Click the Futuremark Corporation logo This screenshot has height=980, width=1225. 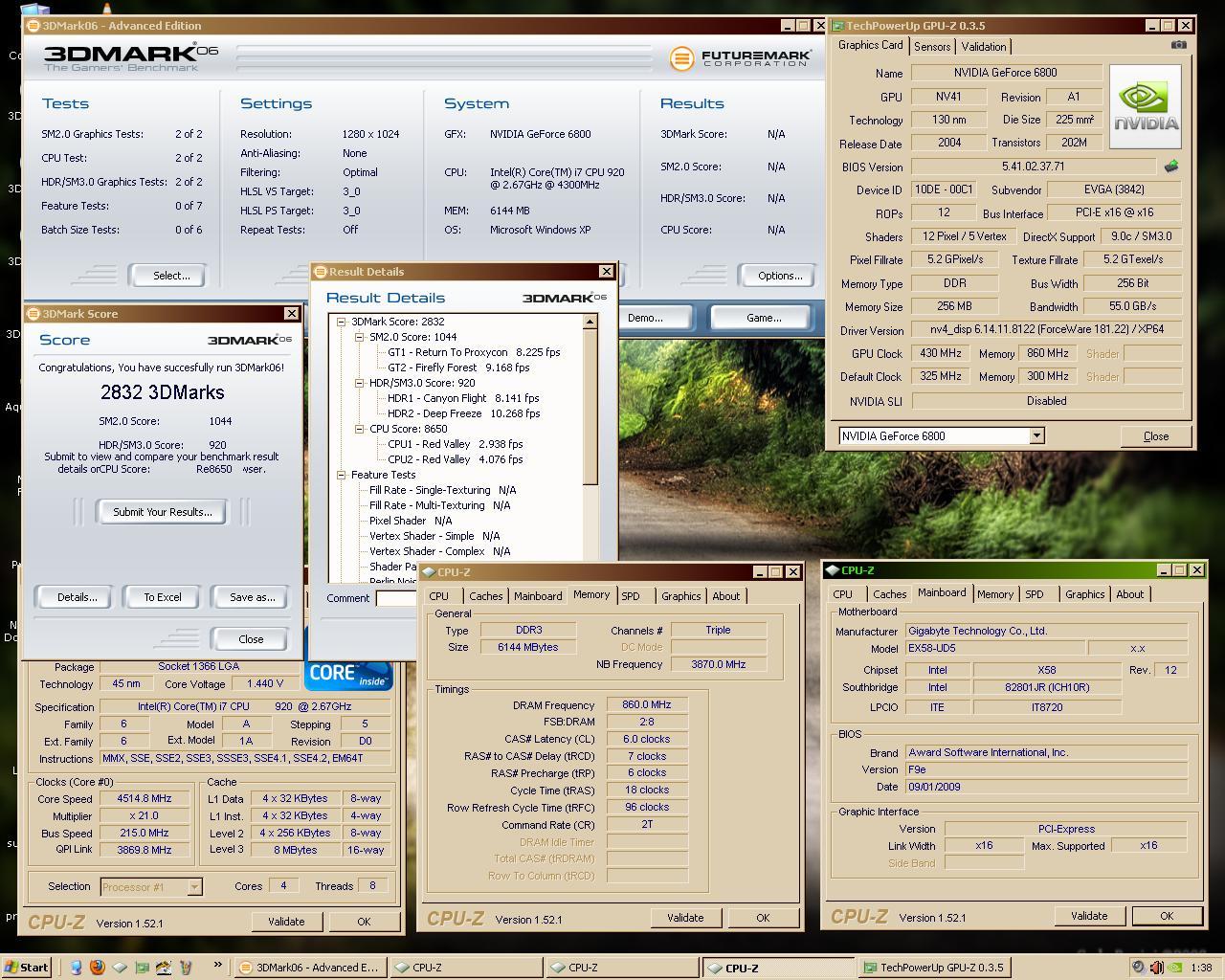tap(741, 58)
